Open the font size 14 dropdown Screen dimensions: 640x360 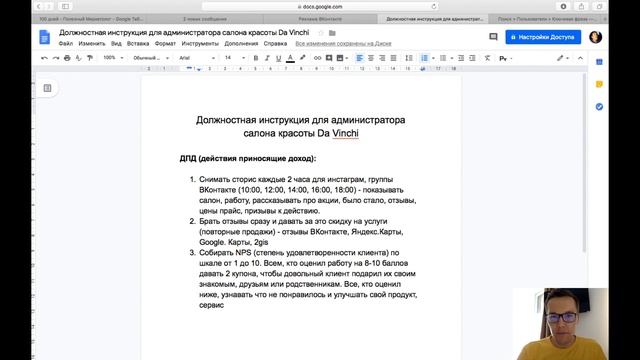point(235,58)
